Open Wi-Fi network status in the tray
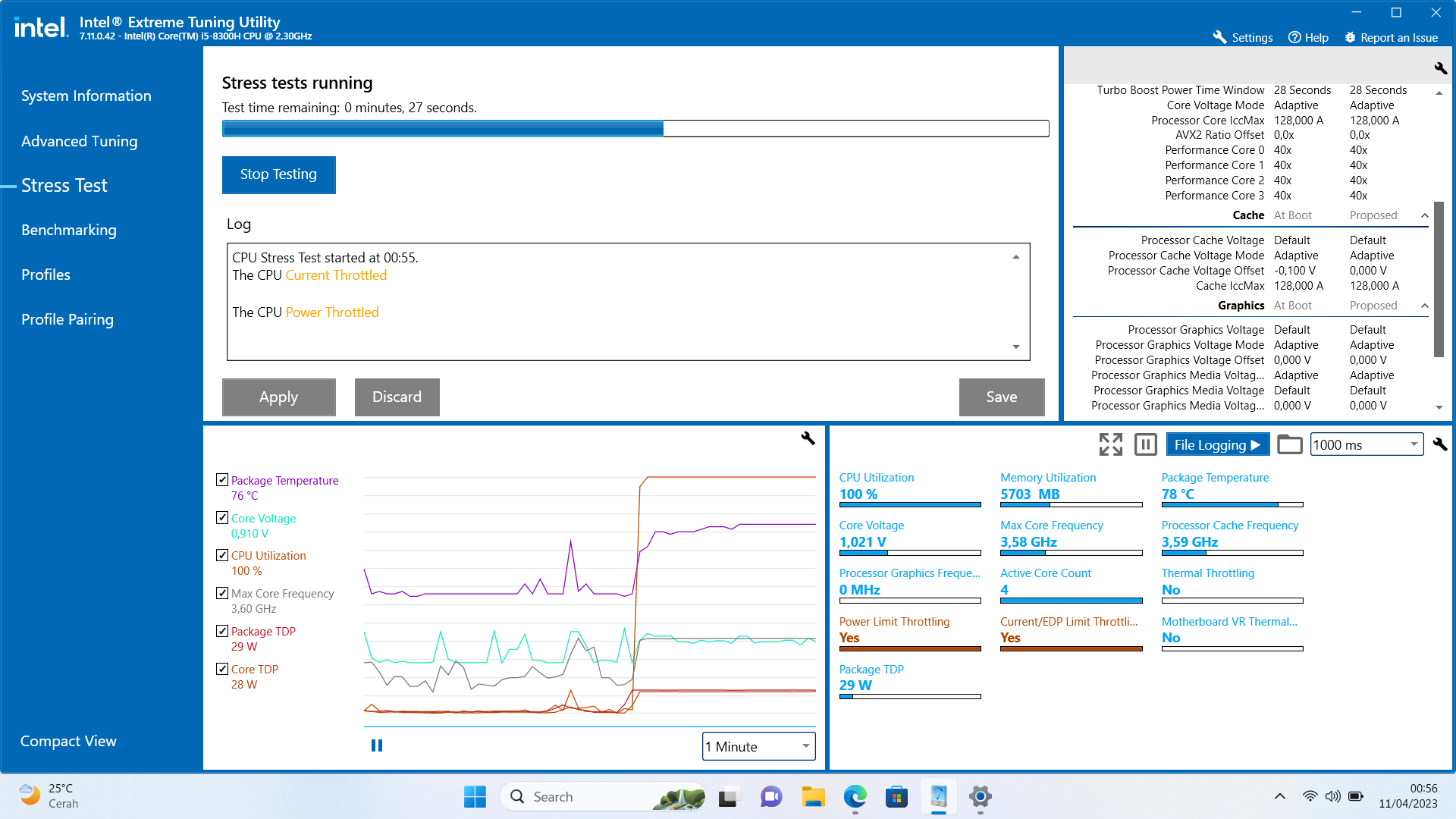This screenshot has height=819, width=1456. [1310, 796]
